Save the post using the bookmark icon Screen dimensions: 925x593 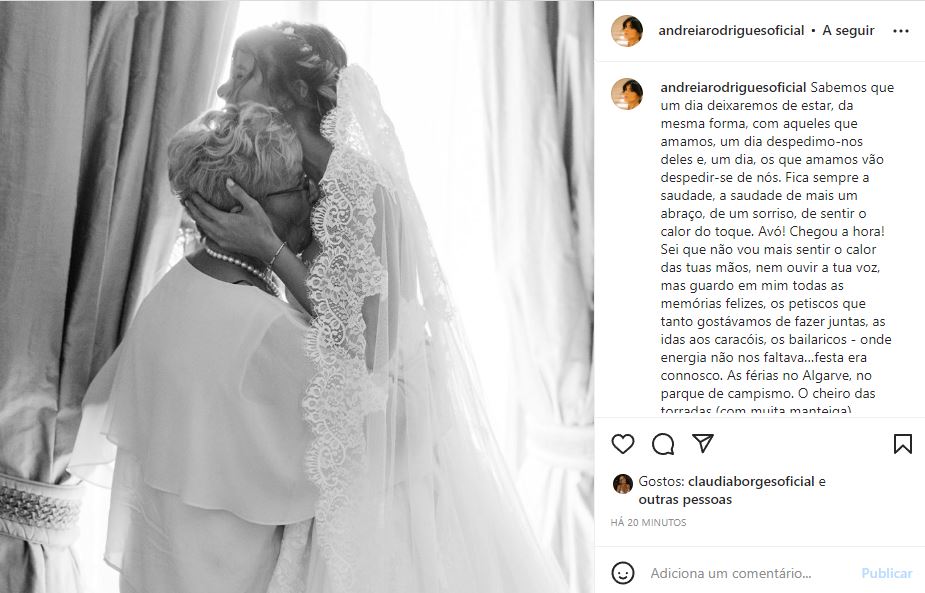point(903,444)
